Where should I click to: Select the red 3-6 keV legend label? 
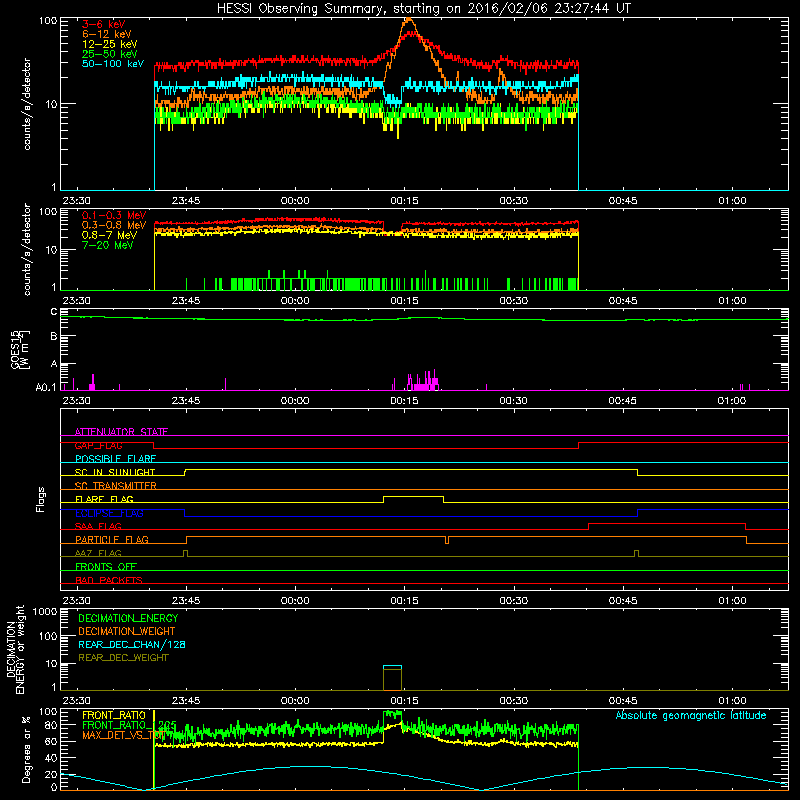click(x=104, y=24)
